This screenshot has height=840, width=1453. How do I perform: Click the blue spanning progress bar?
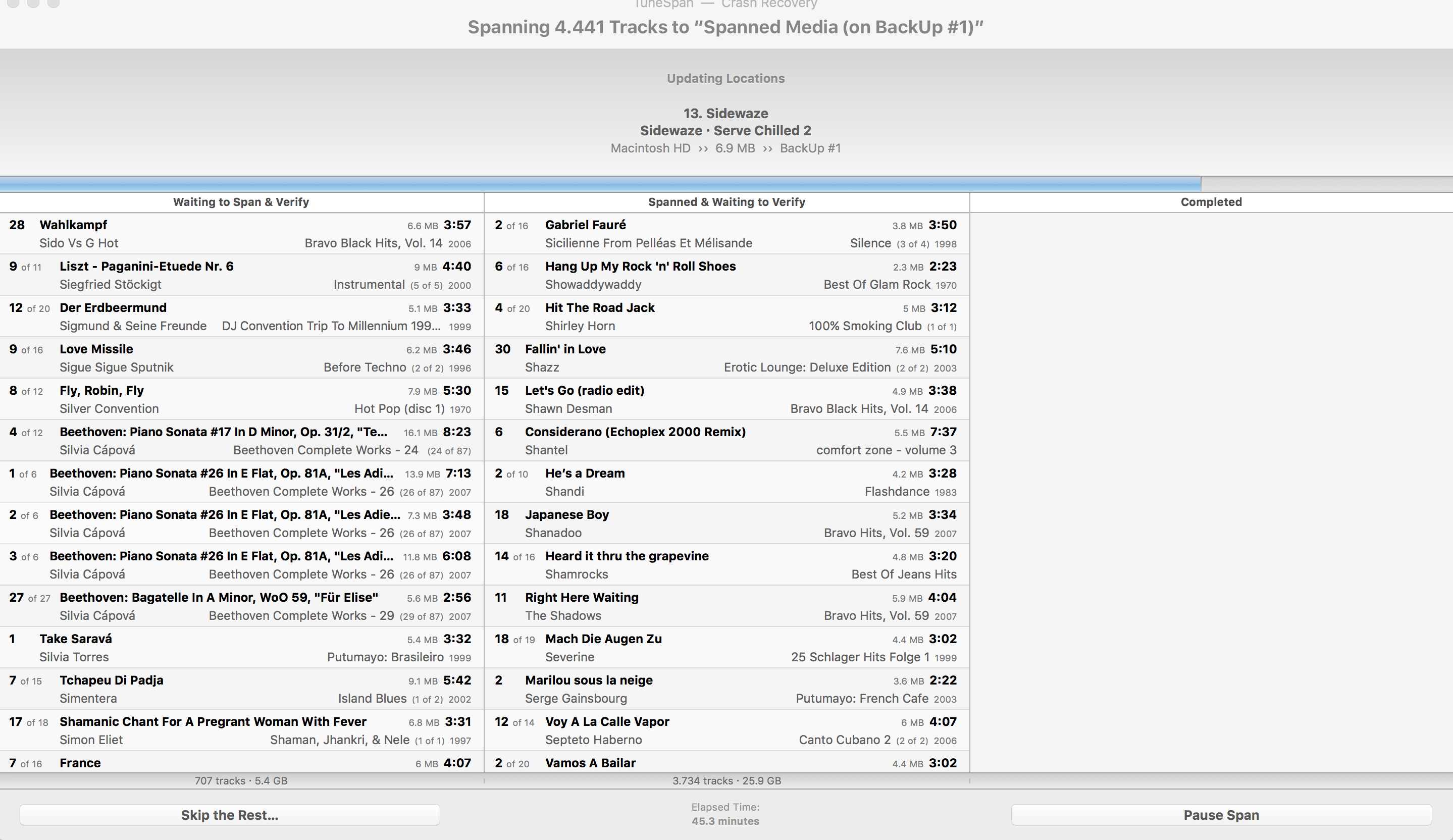coord(600,184)
